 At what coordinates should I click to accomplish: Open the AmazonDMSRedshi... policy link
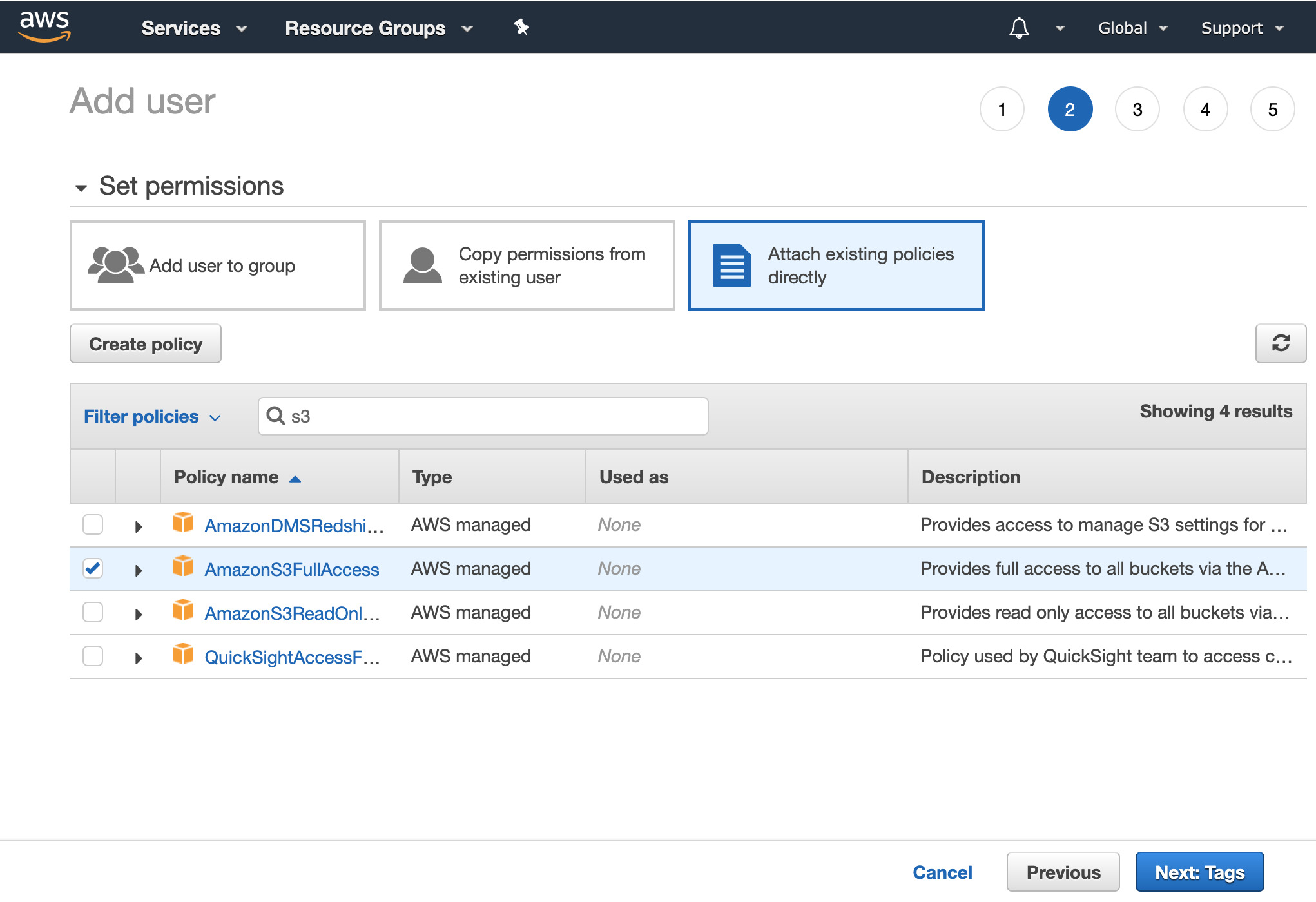click(x=294, y=526)
